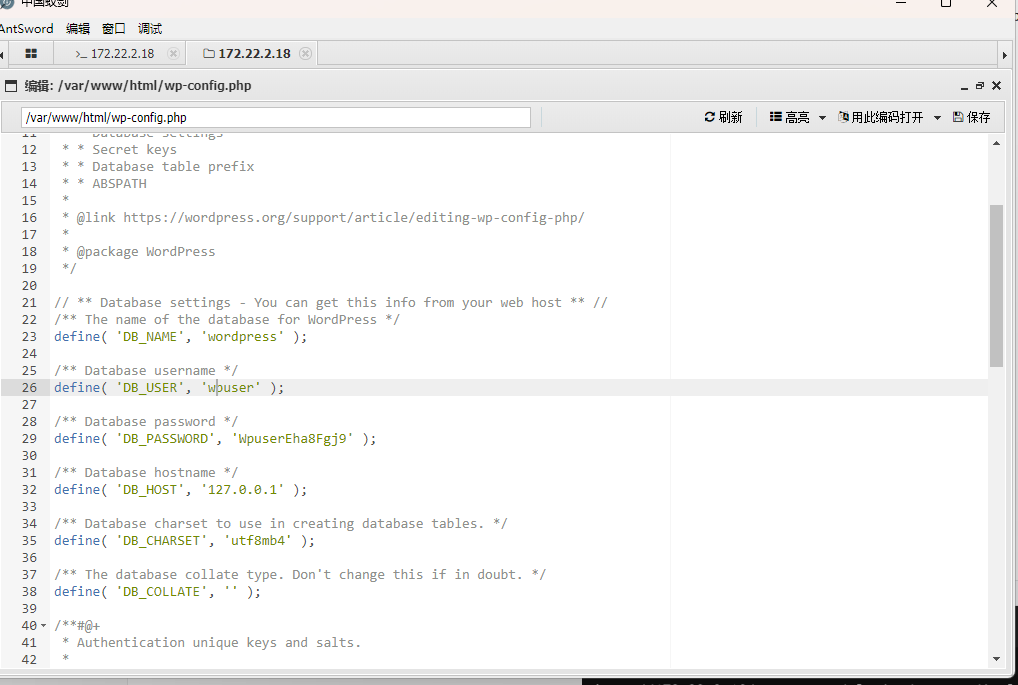Open the 用此编码打开 encoding dropdown
This screenshot has width=1018, height=685.
point(889,117)
